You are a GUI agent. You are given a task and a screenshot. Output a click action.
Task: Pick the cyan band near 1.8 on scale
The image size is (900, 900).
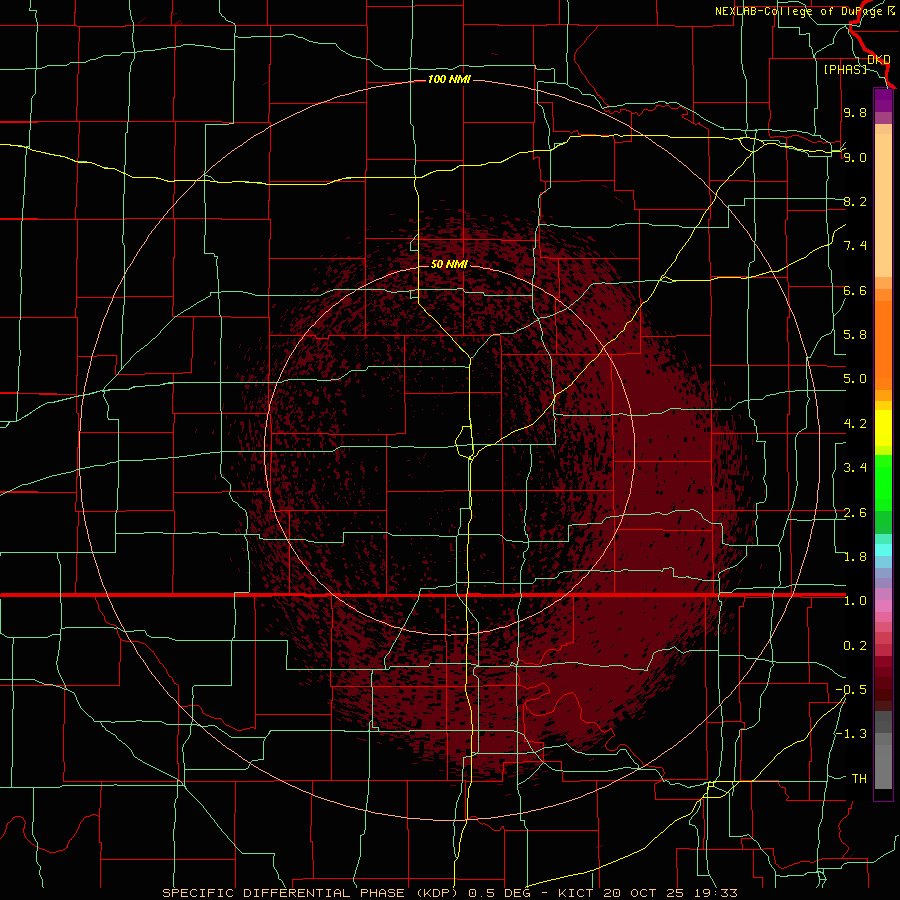click(883, 550)
